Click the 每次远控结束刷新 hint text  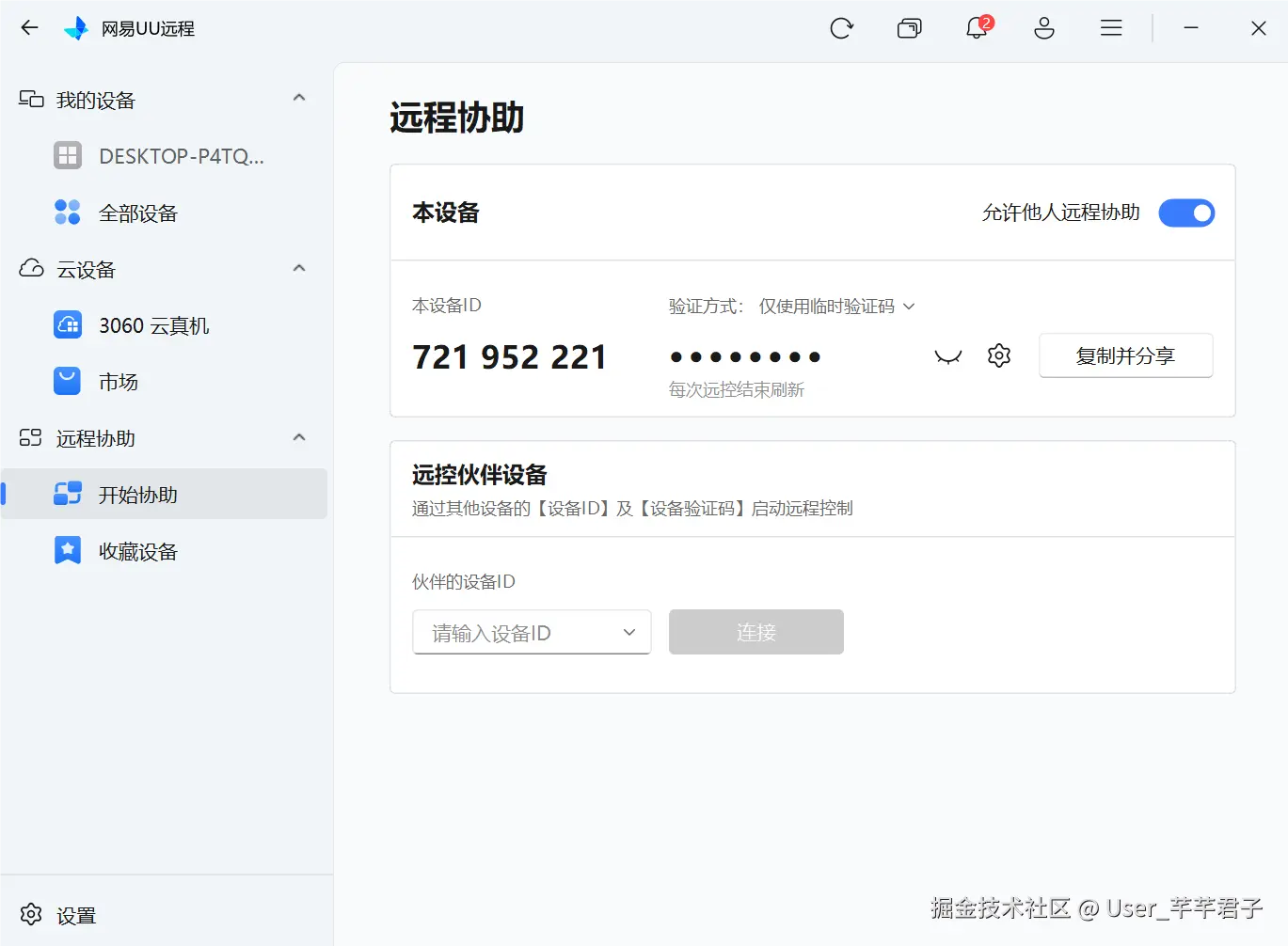click(737, 389)
